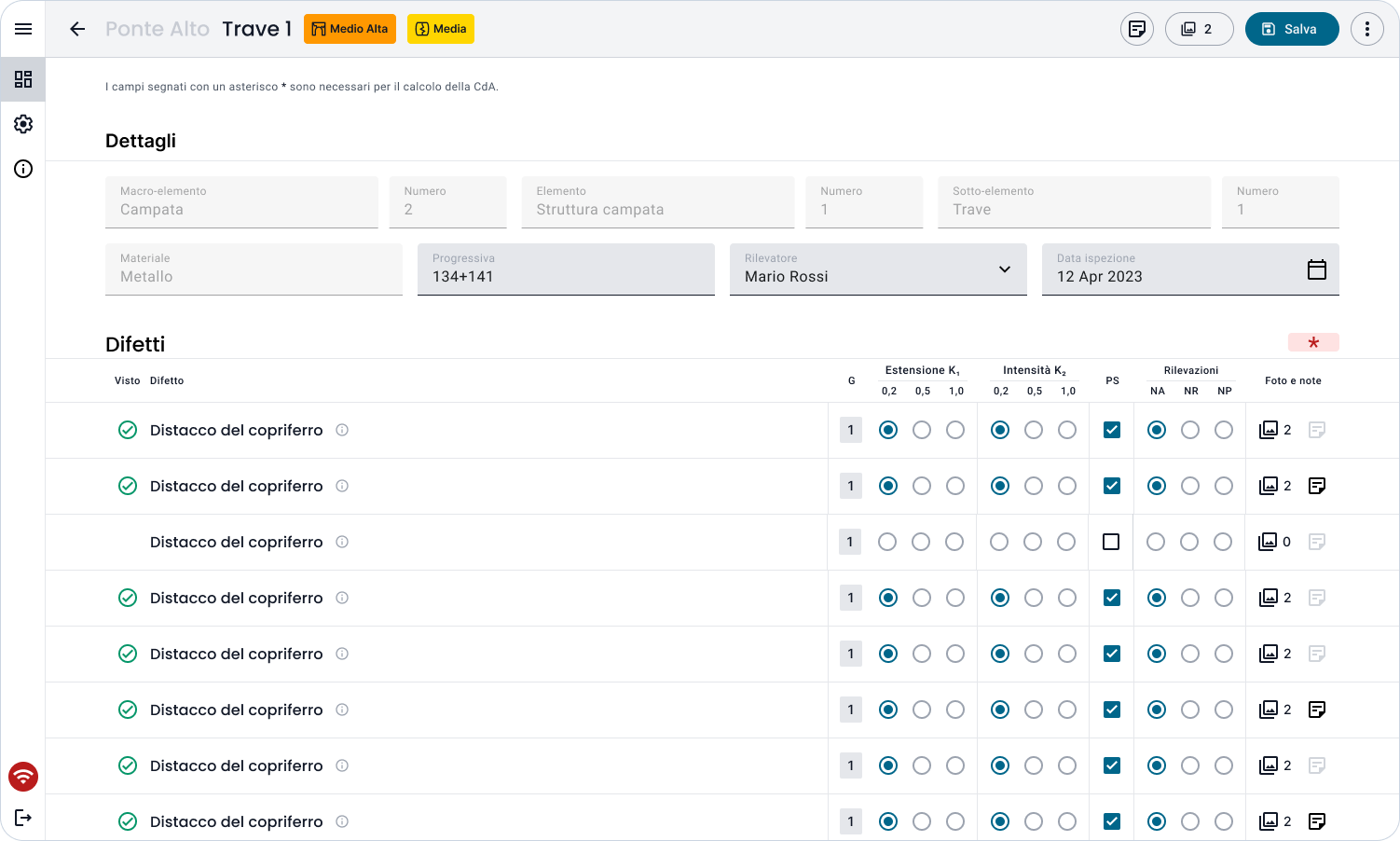Click the yellow Media badge

441,29
